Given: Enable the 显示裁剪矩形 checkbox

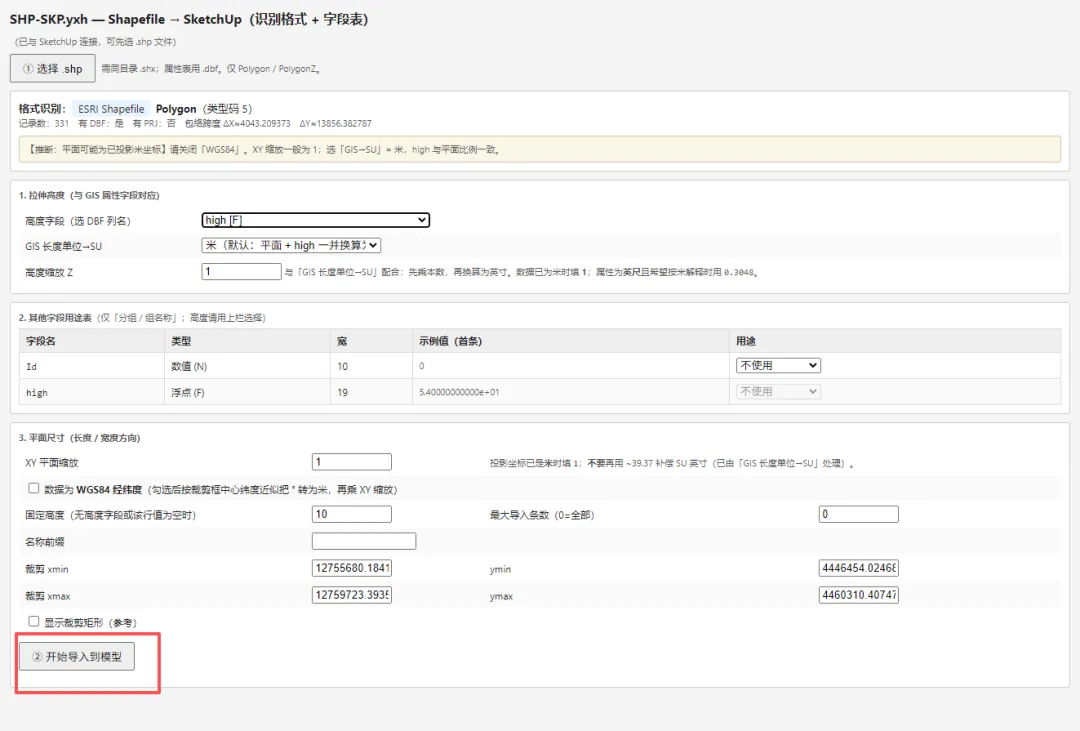Looking at the screenshot, I should point(34,621).
